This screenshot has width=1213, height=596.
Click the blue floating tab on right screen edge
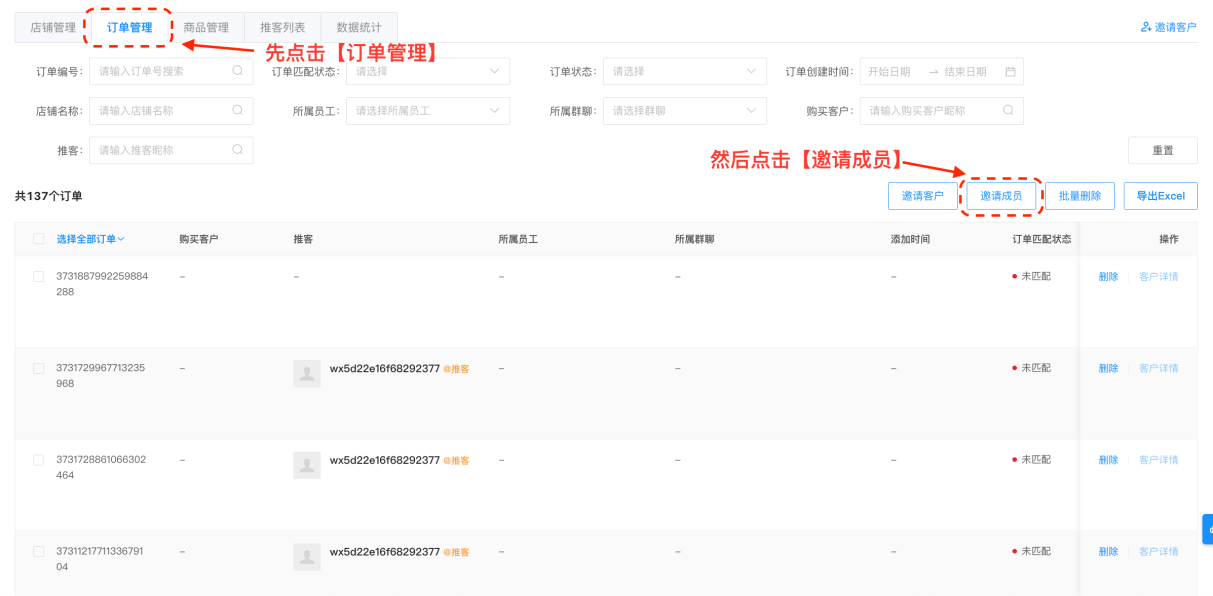click(x=1207, y=529)
